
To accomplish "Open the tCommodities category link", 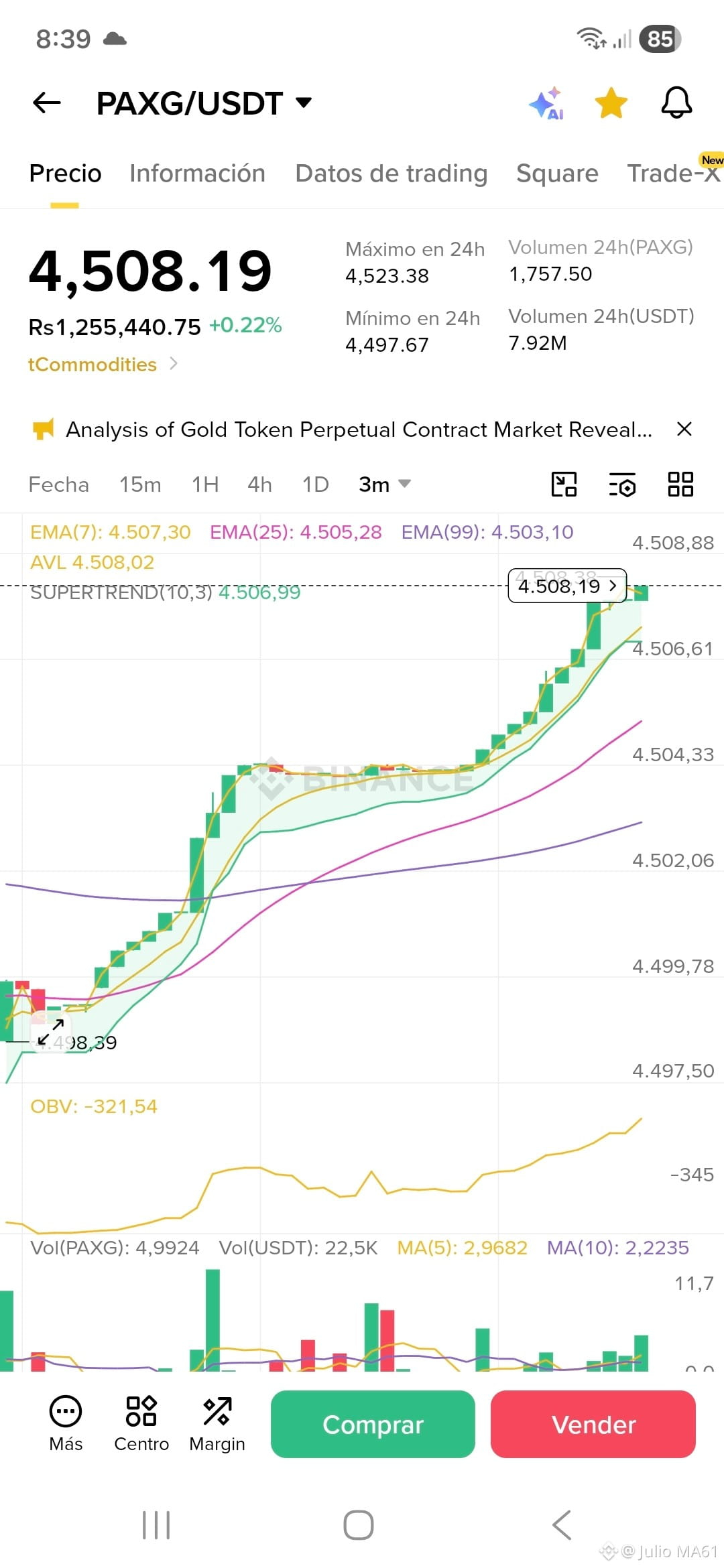I will (x=93, y=365).
